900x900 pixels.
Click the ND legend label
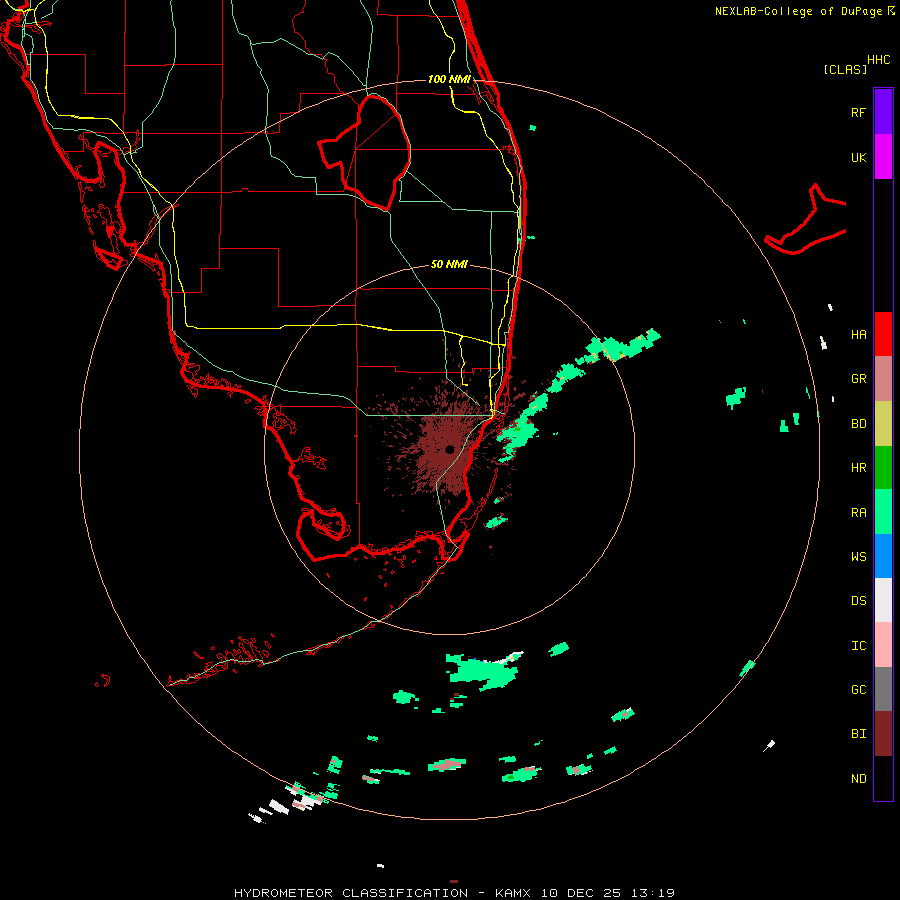click(x=858, y=779)
